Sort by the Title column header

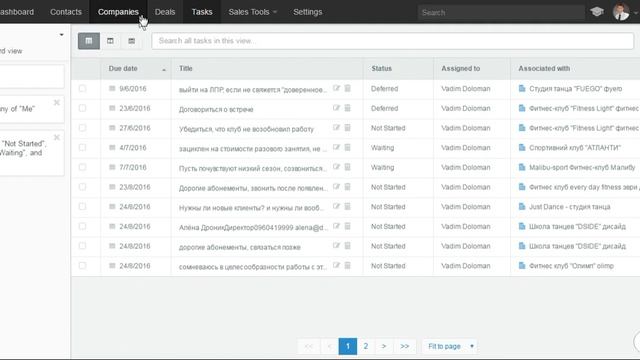186,69
